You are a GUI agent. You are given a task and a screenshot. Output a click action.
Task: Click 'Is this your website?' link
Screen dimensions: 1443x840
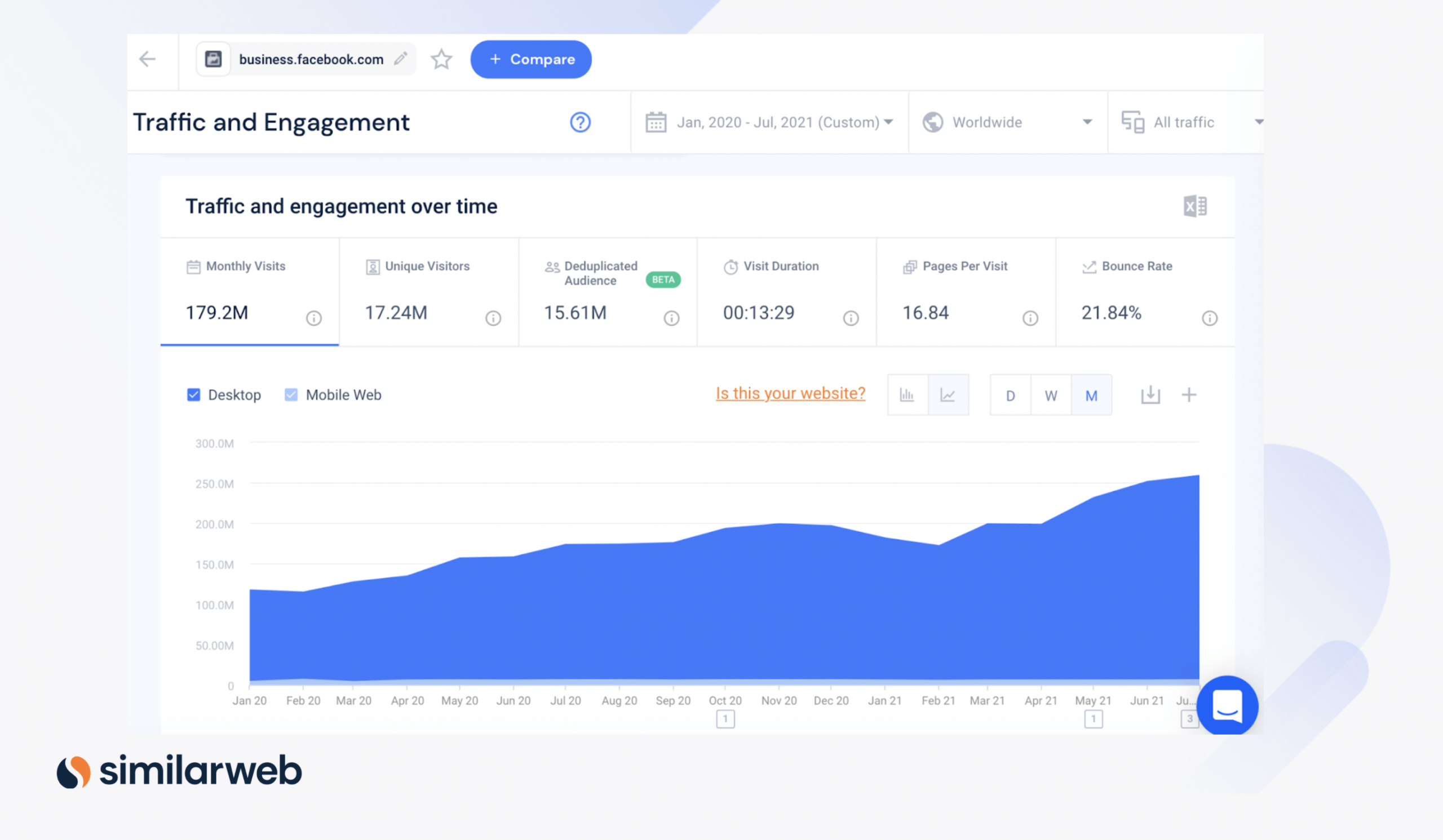pos(790,394)
